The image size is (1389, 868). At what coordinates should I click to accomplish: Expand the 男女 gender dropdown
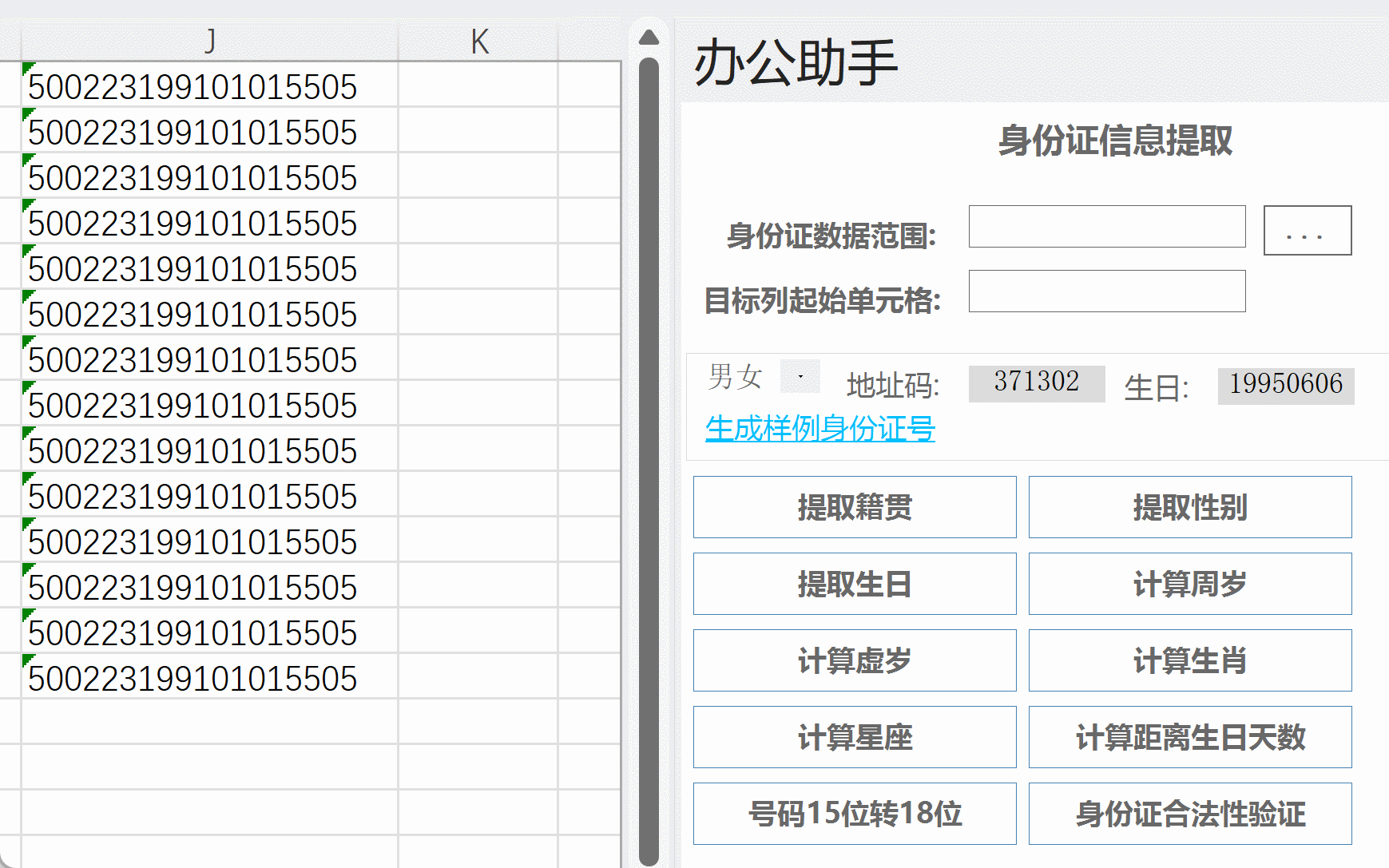click(x=800, y=376)
